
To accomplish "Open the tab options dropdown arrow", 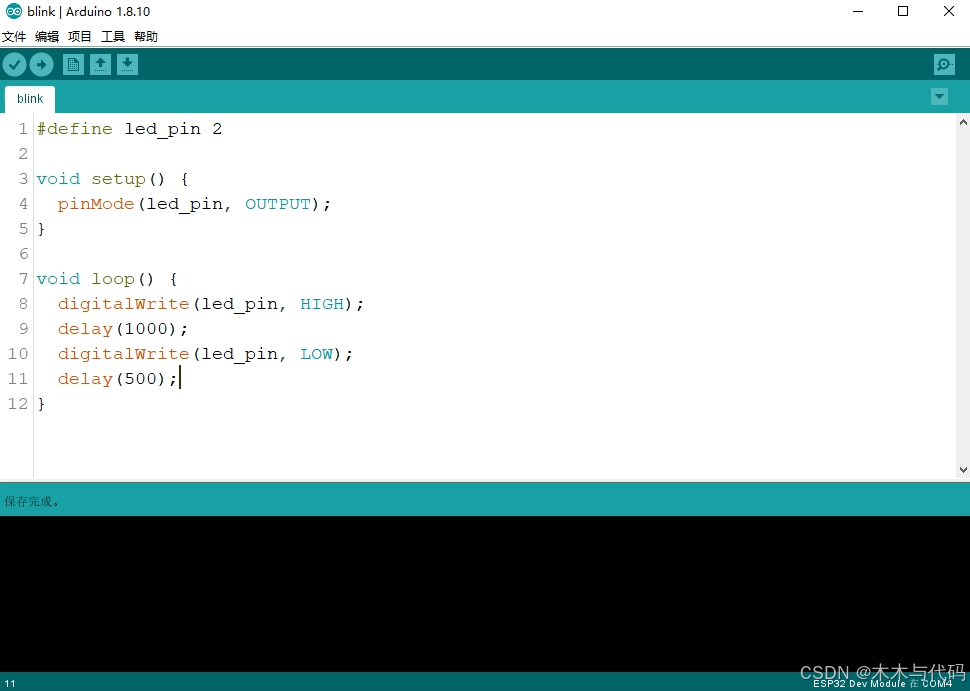I will coord(939,97).
